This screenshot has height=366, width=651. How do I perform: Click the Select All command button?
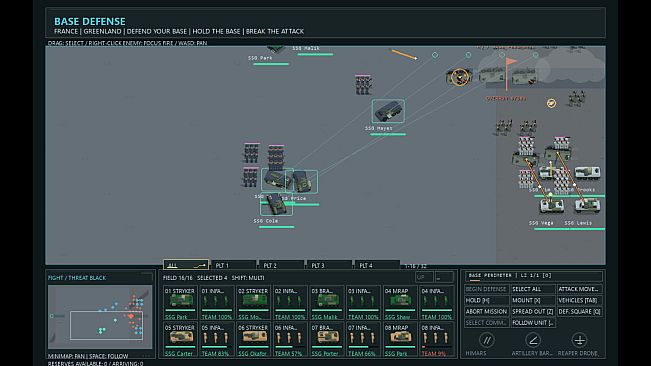coord(533,289)
